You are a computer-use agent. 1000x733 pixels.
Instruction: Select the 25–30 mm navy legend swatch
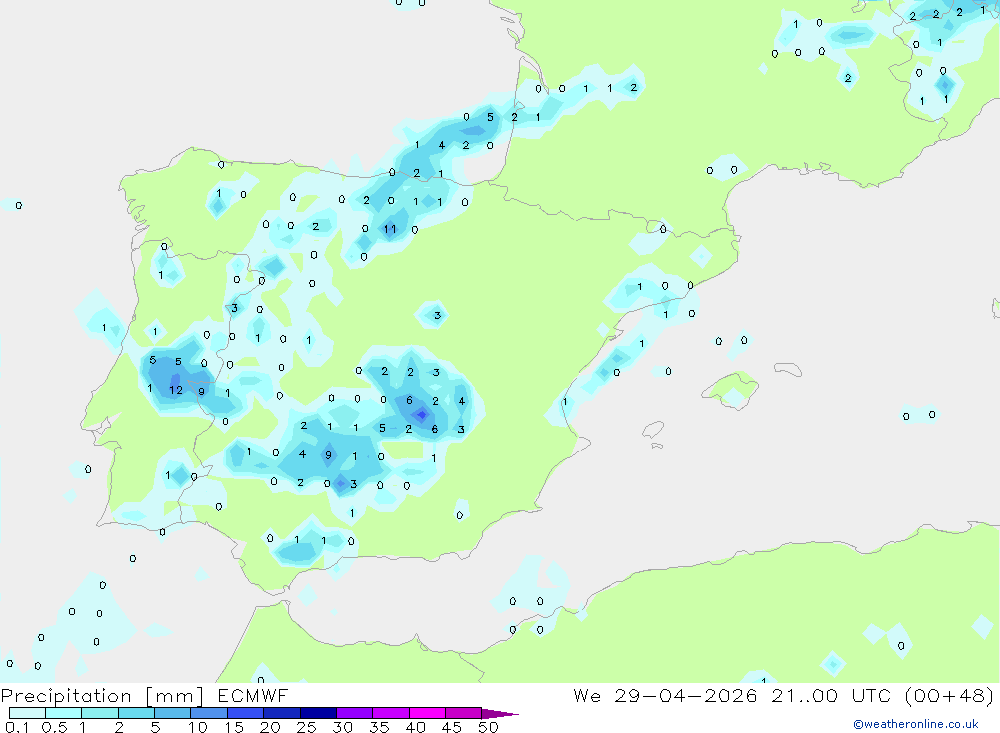click(x=318, y=713)
